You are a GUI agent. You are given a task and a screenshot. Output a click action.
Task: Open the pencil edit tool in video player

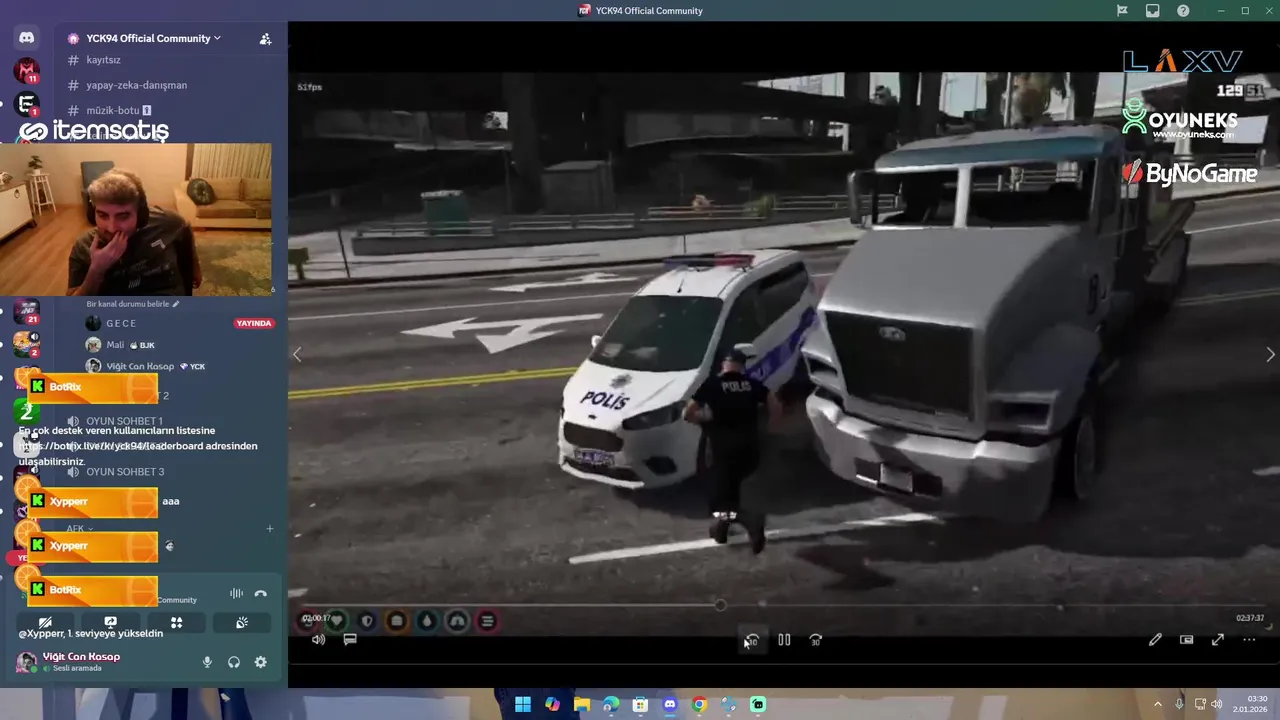point(1155,640)
